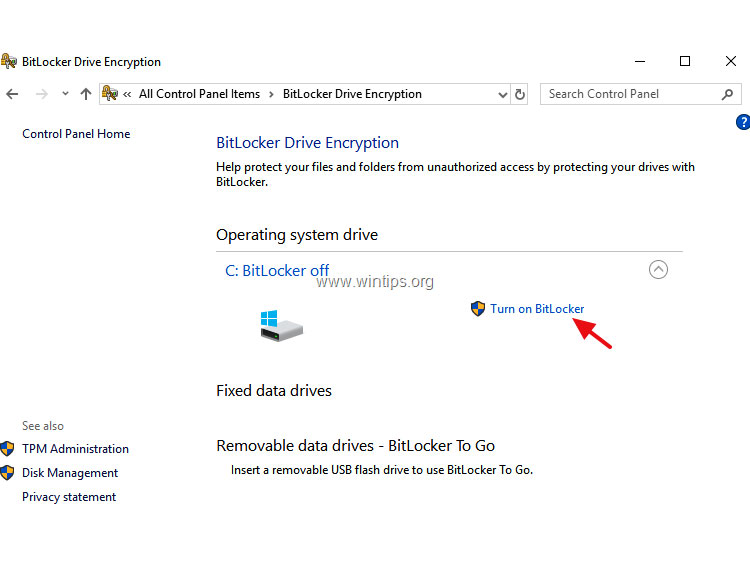Click the search magnifier icon

click(x=727, y=94)
